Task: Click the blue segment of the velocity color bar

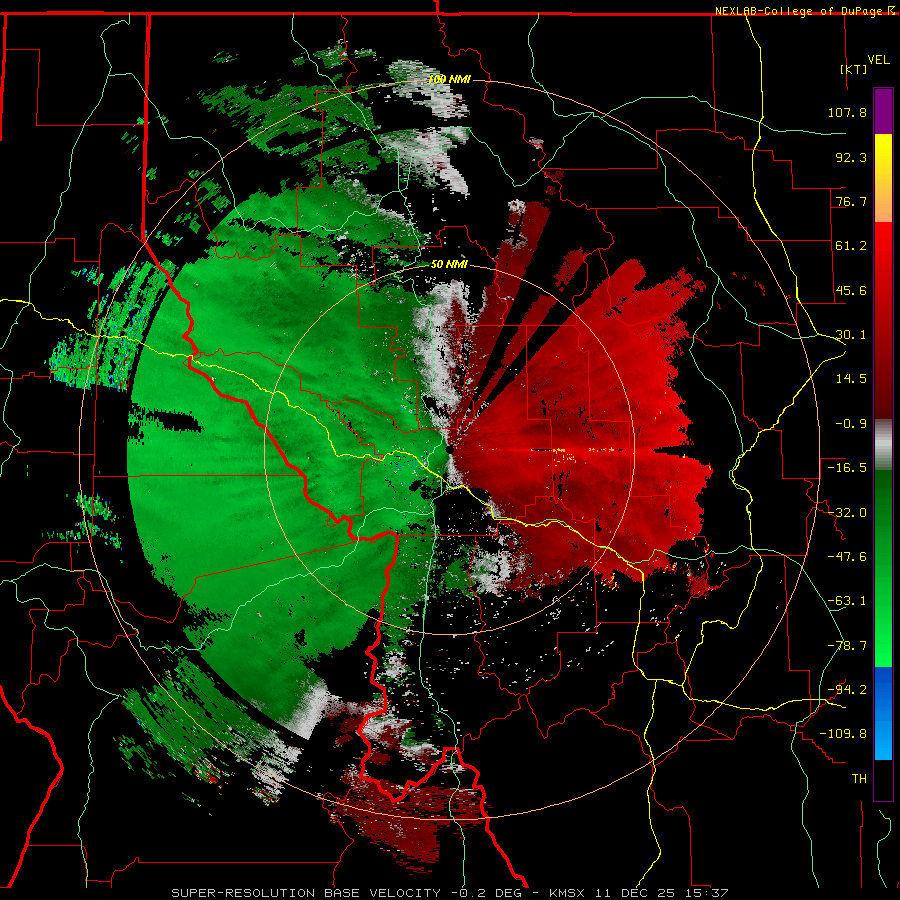Action: point(883,713)
